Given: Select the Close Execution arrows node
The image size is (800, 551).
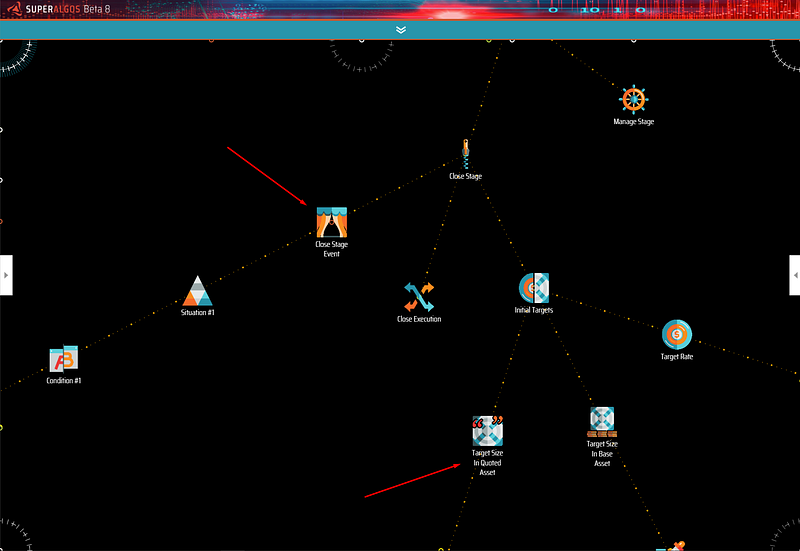Looking at the screenshot, I should [x=419, y=297].
